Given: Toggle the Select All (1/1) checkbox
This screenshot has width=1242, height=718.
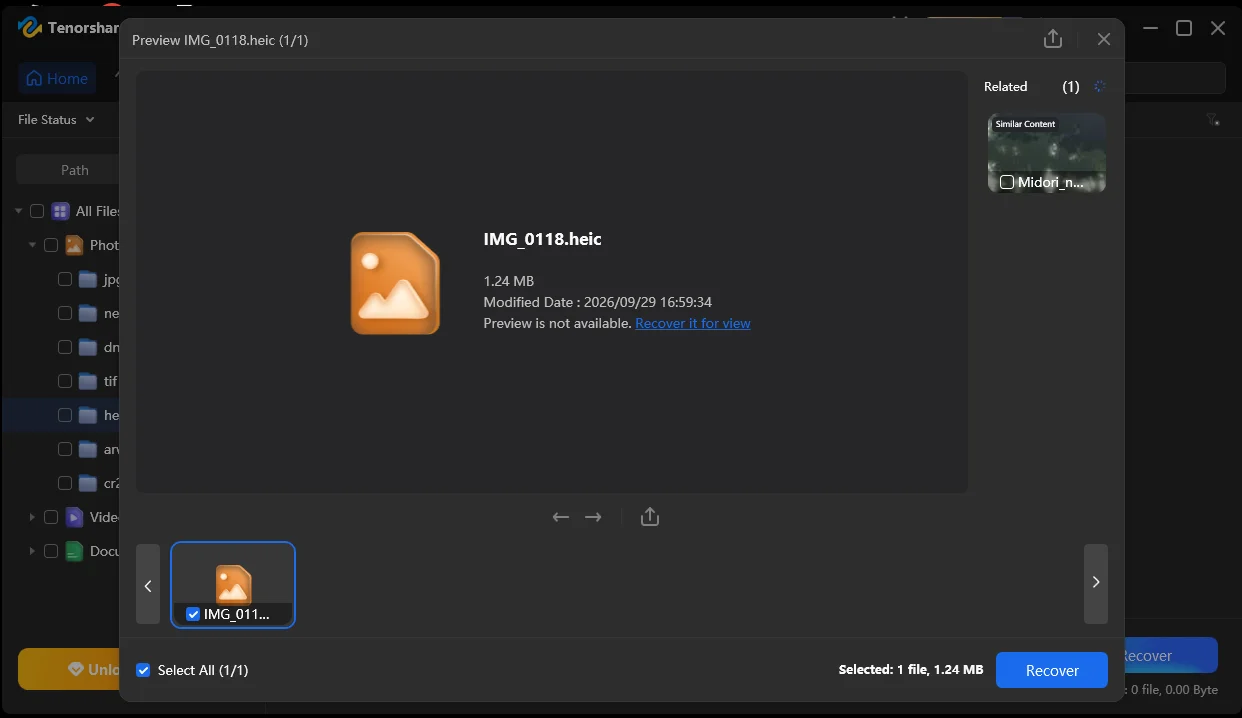Looking at the screenshot, I should point(143,670).
